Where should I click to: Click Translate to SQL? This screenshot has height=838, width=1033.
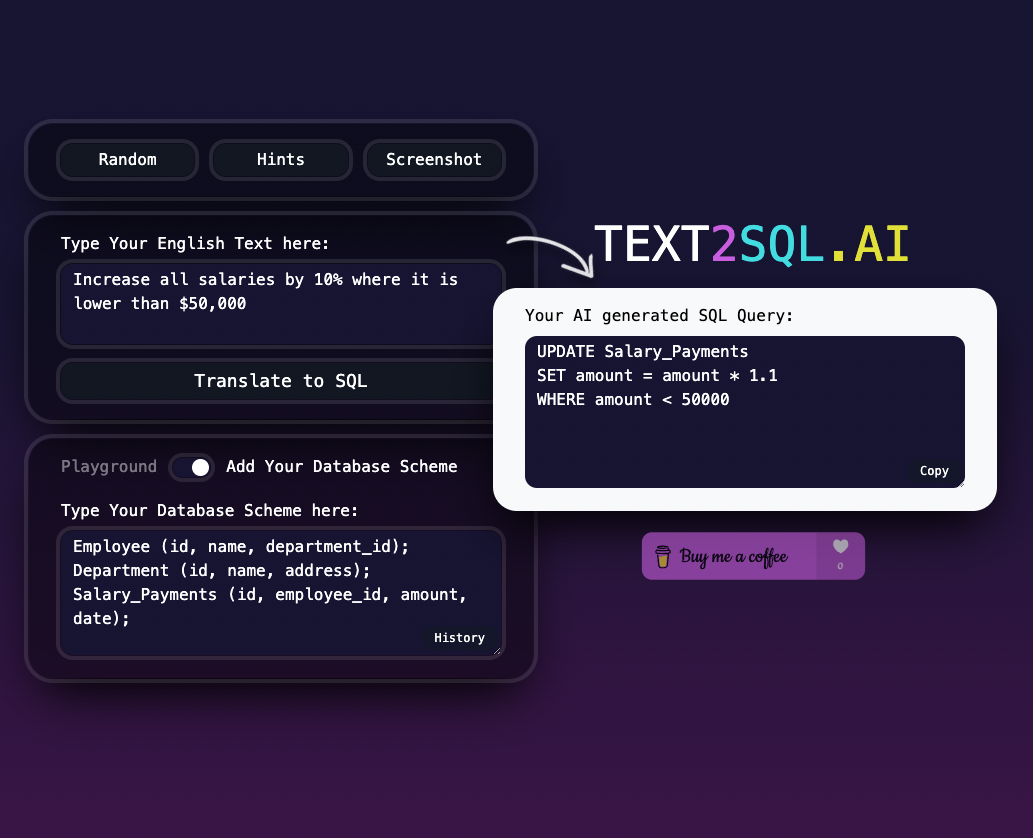tap(280, 381)
